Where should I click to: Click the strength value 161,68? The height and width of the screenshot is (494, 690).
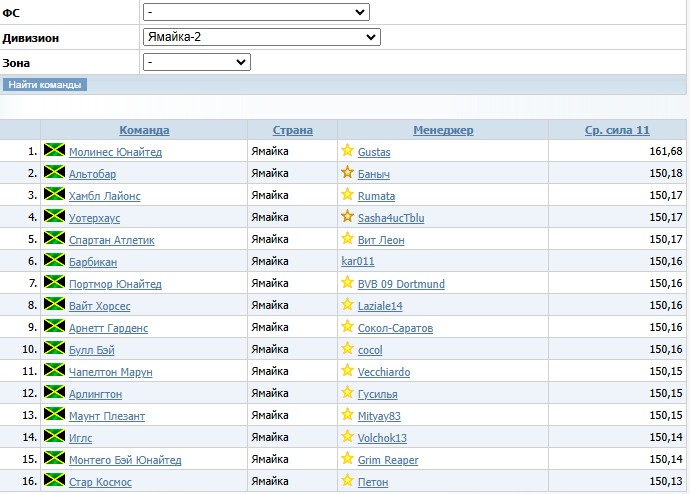666,151
